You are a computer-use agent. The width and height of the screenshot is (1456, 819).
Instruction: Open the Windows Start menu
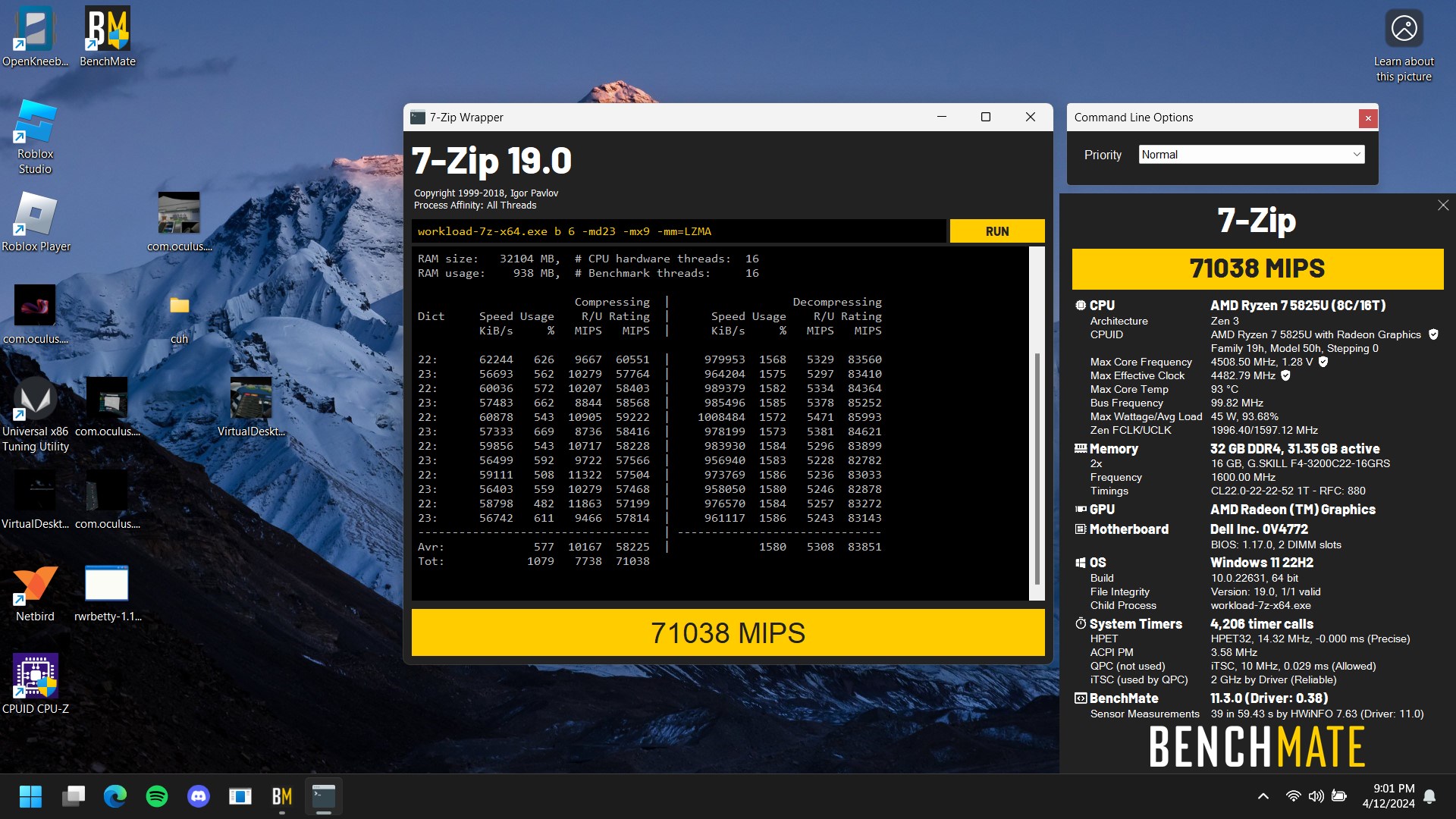[30, 796]
